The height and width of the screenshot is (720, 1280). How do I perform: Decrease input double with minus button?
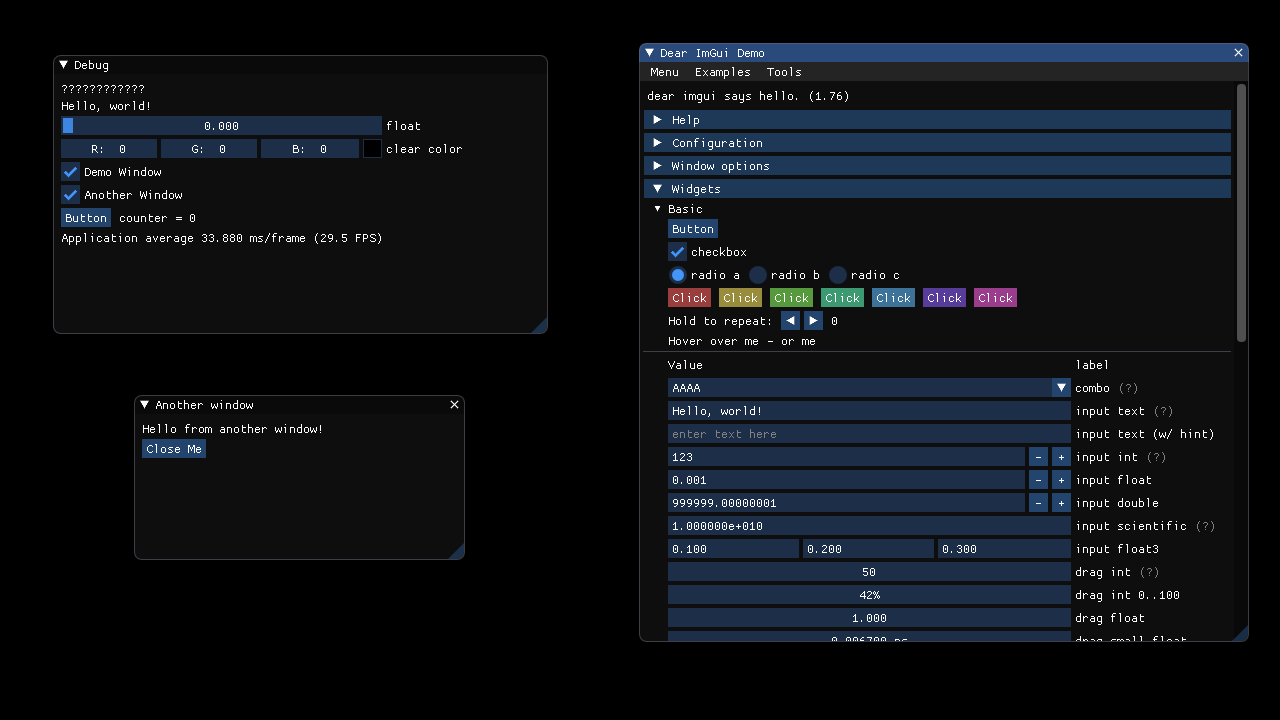coord(1038,503)
